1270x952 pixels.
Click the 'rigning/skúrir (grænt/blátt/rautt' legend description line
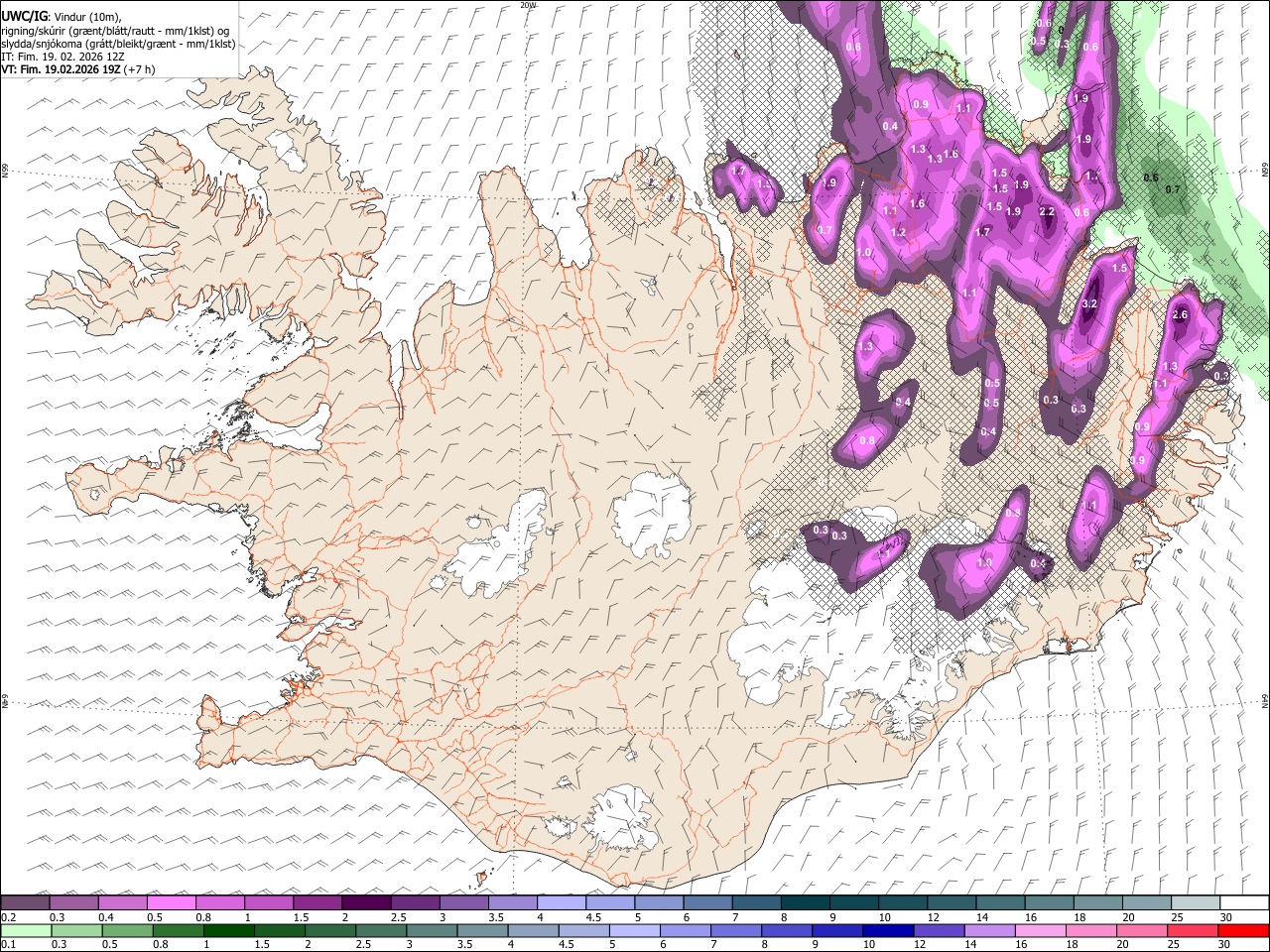pos(115,31)
